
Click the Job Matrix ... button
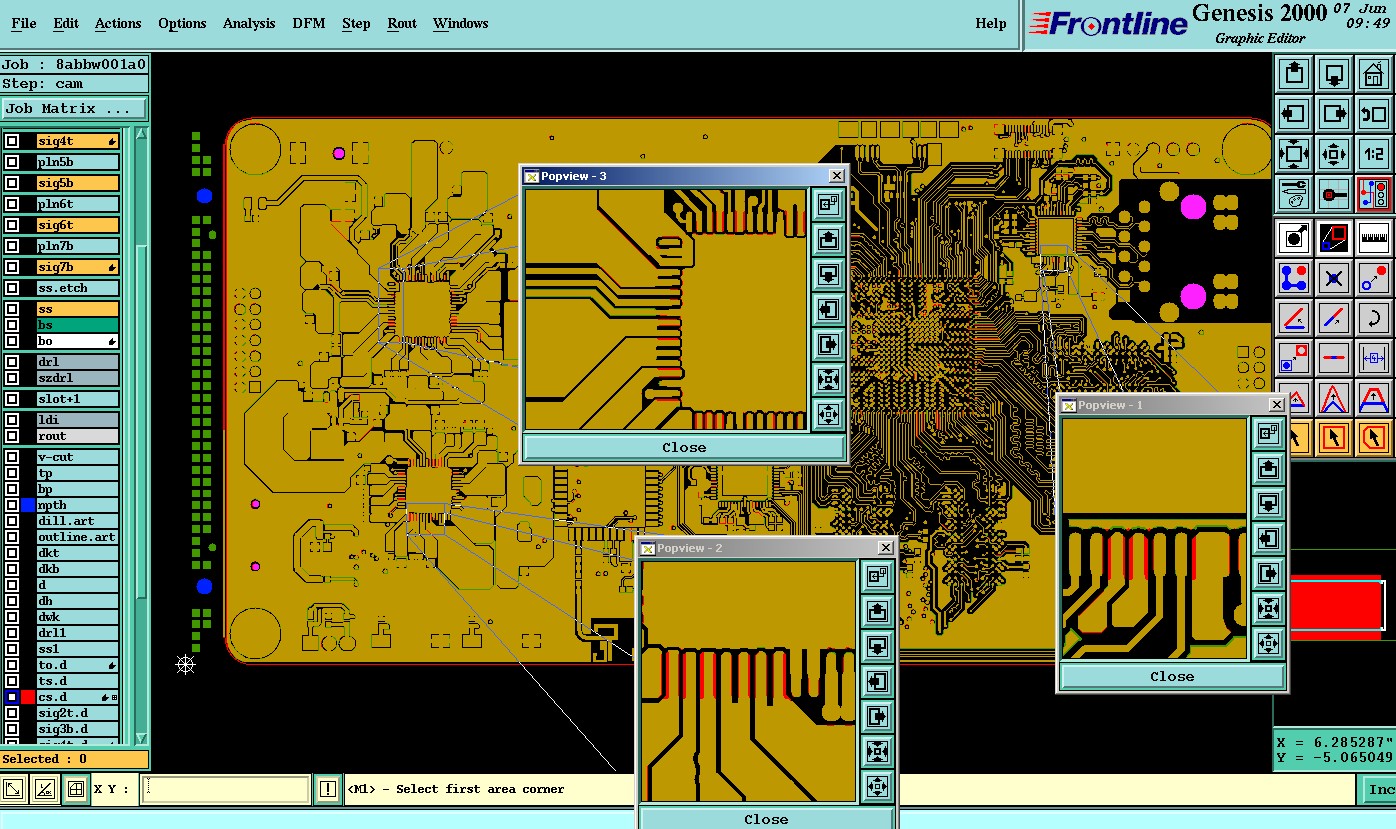(x=74, y=108)
